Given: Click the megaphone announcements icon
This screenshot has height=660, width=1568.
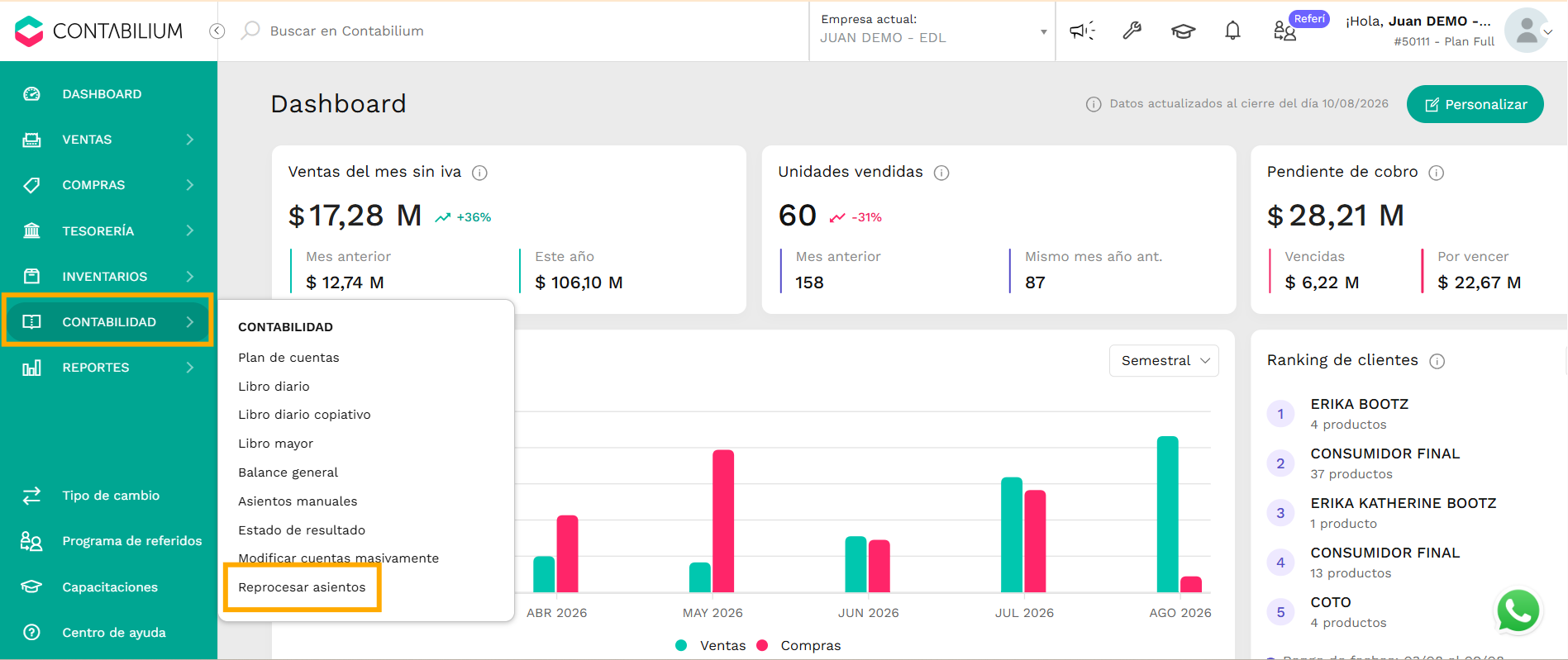Looking at the screenshot, I should [x=1082, y=31].
